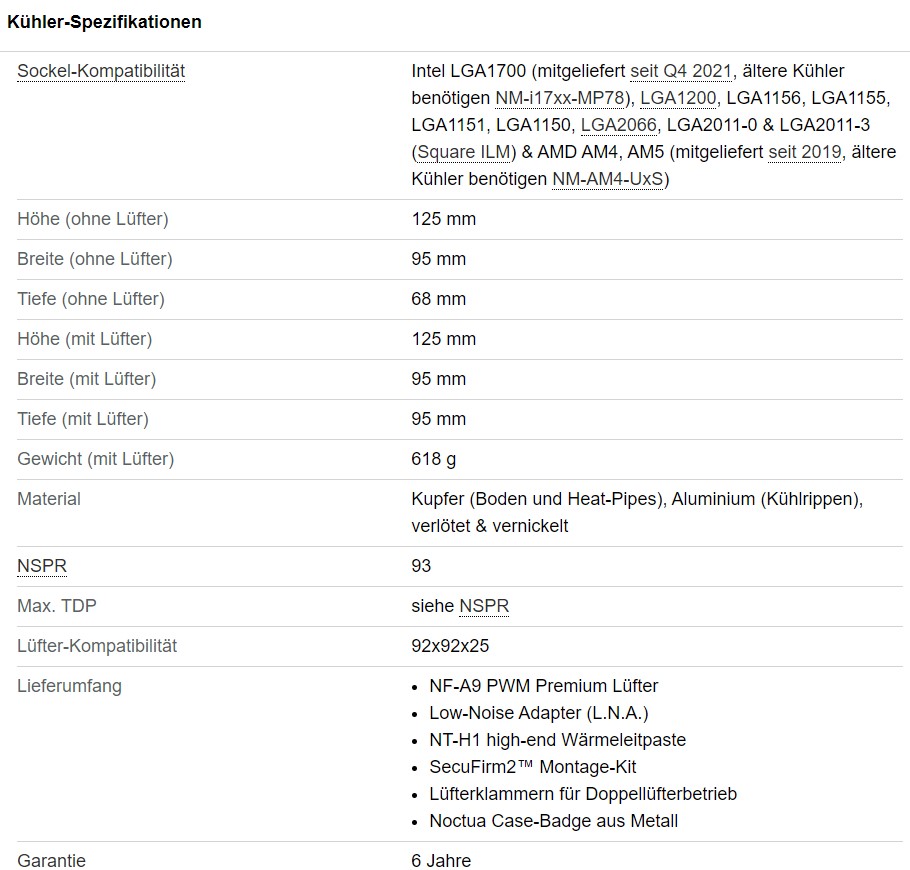The height and width of the screenshot is (870, 910).
Task: Click the "seit 2019" link
Action: (806, 152)
